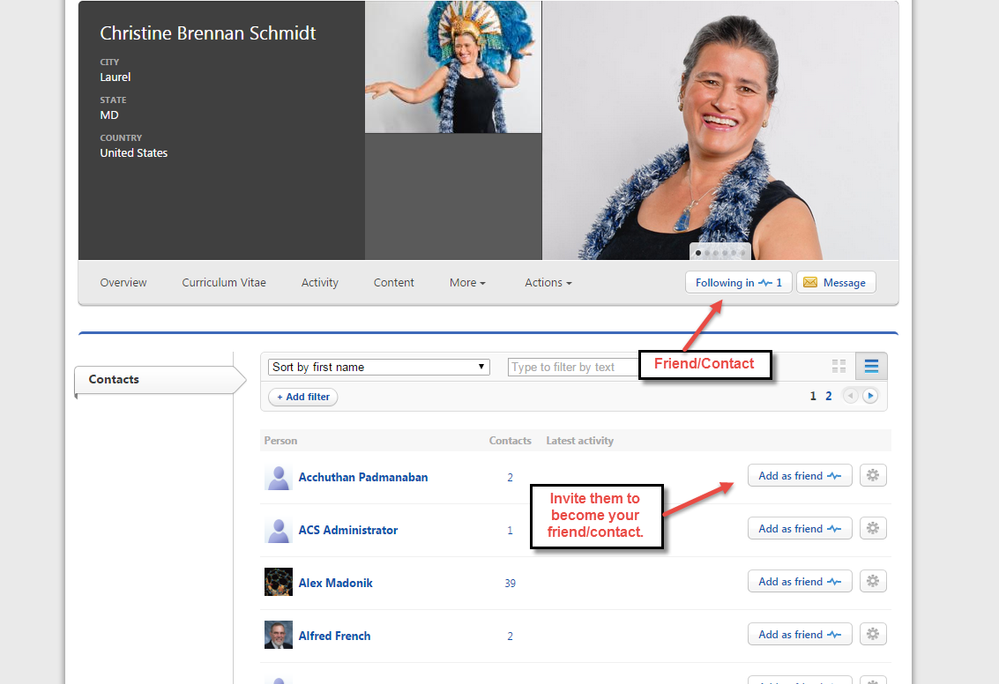Expand the More menu

[x=467, y=283]
